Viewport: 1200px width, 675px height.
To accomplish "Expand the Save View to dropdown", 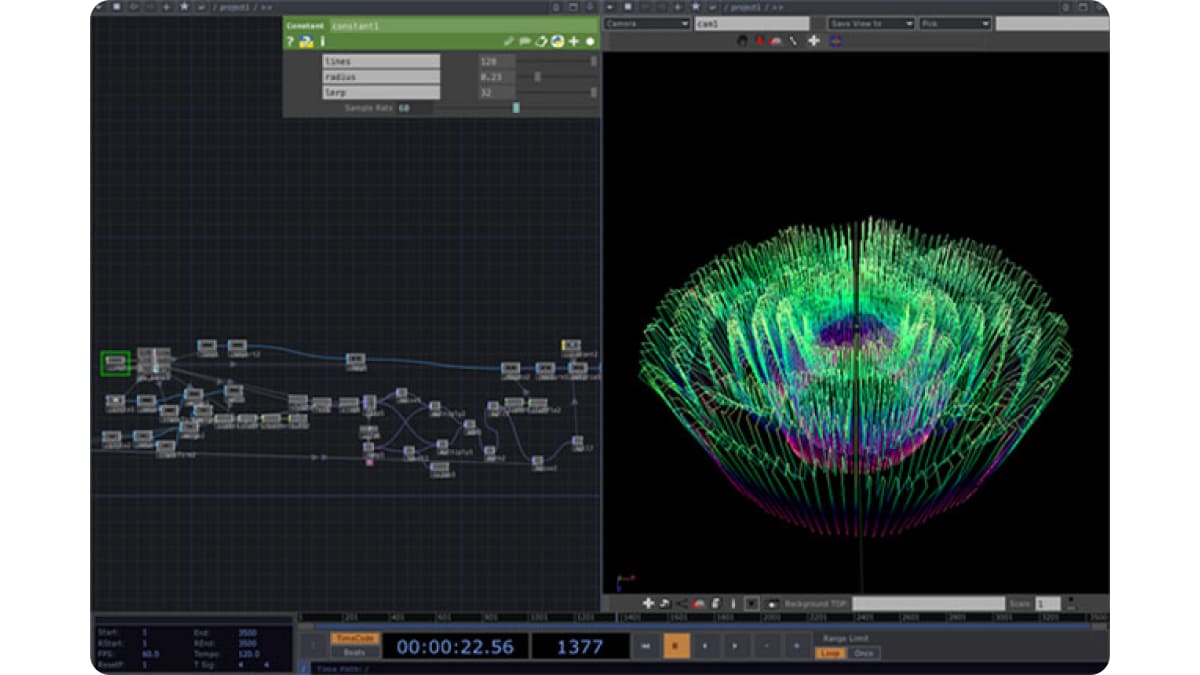I will click(870, 23).
